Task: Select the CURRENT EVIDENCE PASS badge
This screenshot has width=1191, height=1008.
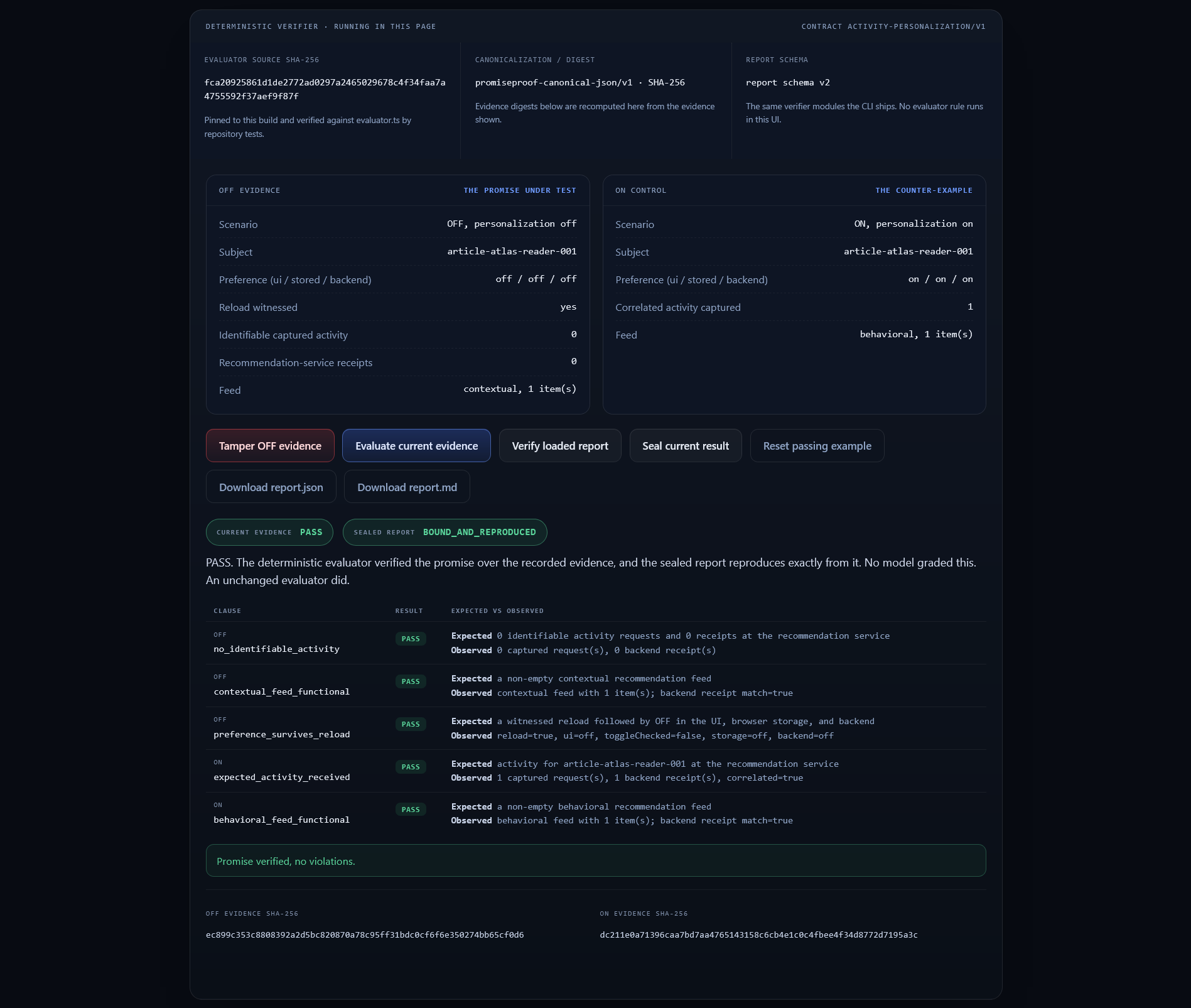Action: click(x=269, y=533)
